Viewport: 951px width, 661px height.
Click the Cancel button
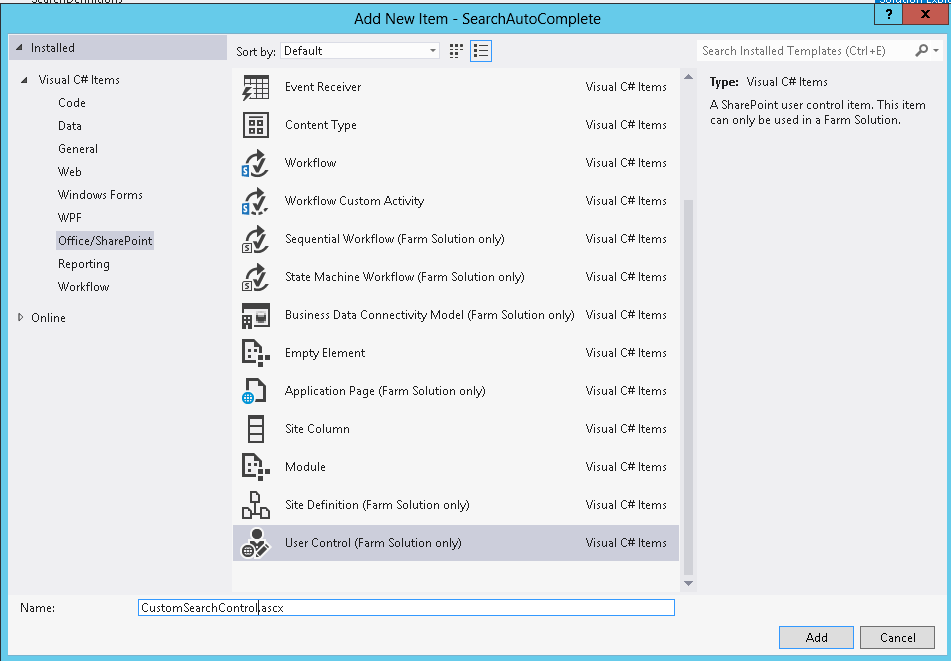(898, 637)
